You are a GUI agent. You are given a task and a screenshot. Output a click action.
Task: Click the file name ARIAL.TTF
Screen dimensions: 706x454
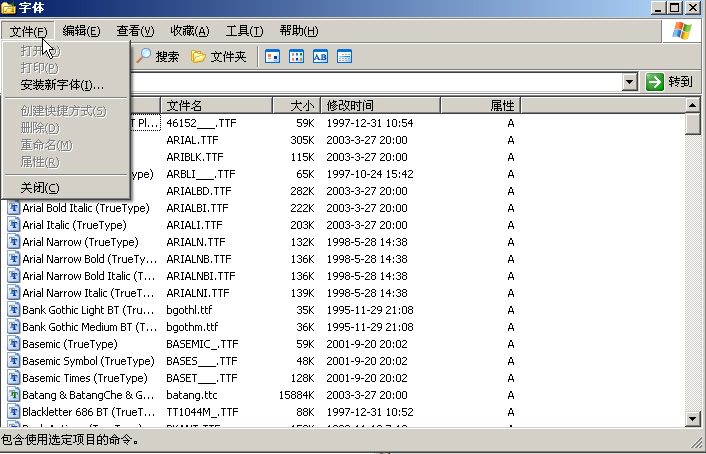pos(192,140)
